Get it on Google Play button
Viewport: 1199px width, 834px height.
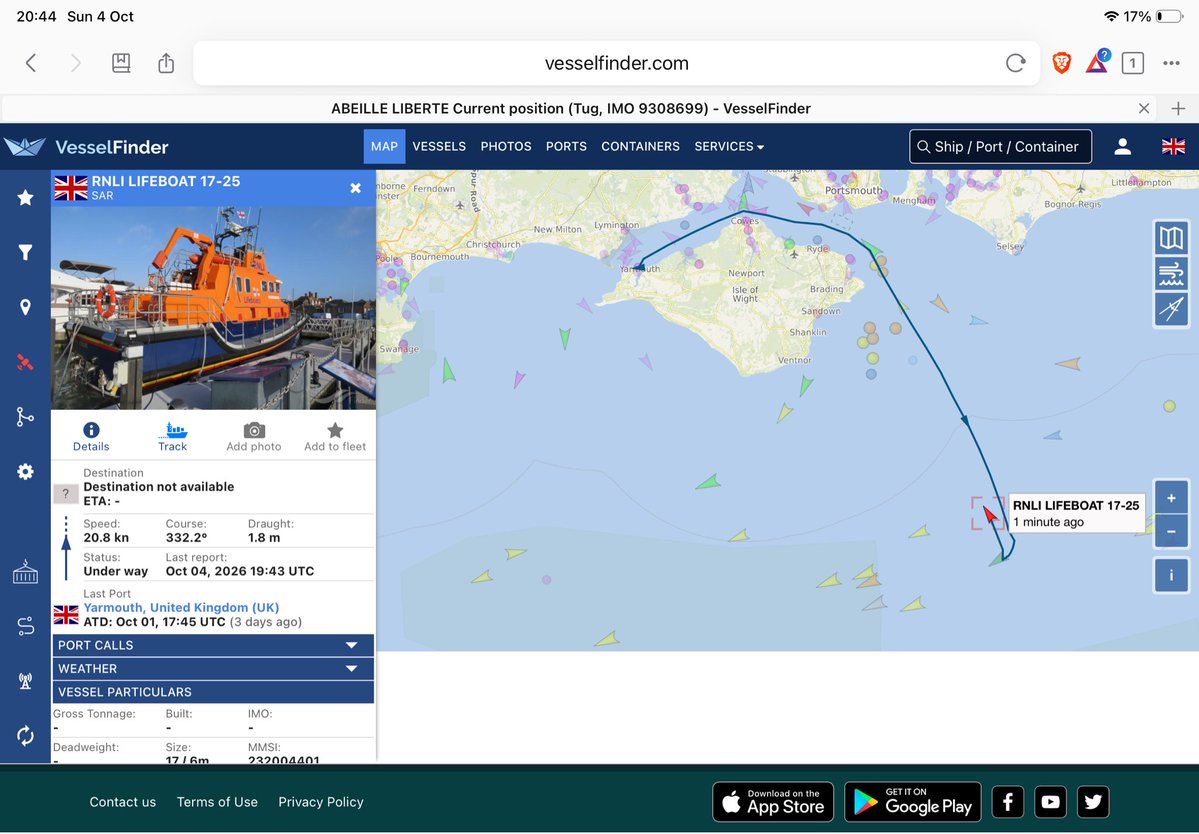tap(913, 802)
